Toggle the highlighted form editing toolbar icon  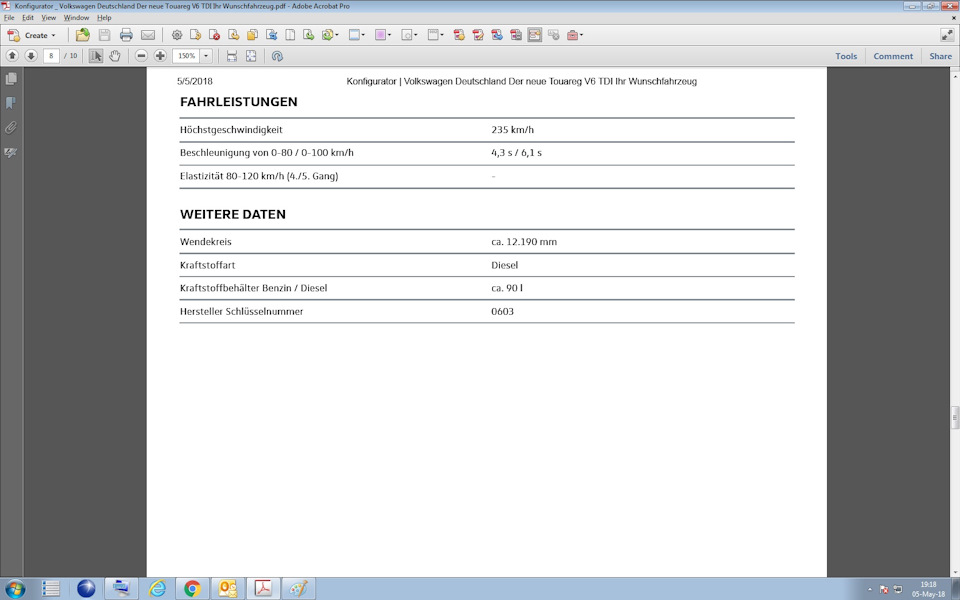[534, 35]
